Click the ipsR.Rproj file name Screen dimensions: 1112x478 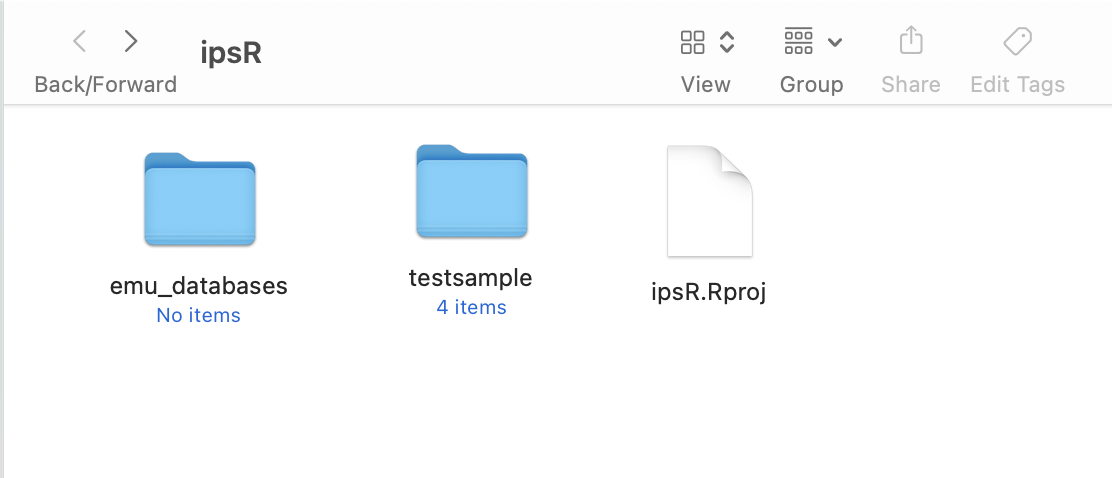click(x=708, y=293)
